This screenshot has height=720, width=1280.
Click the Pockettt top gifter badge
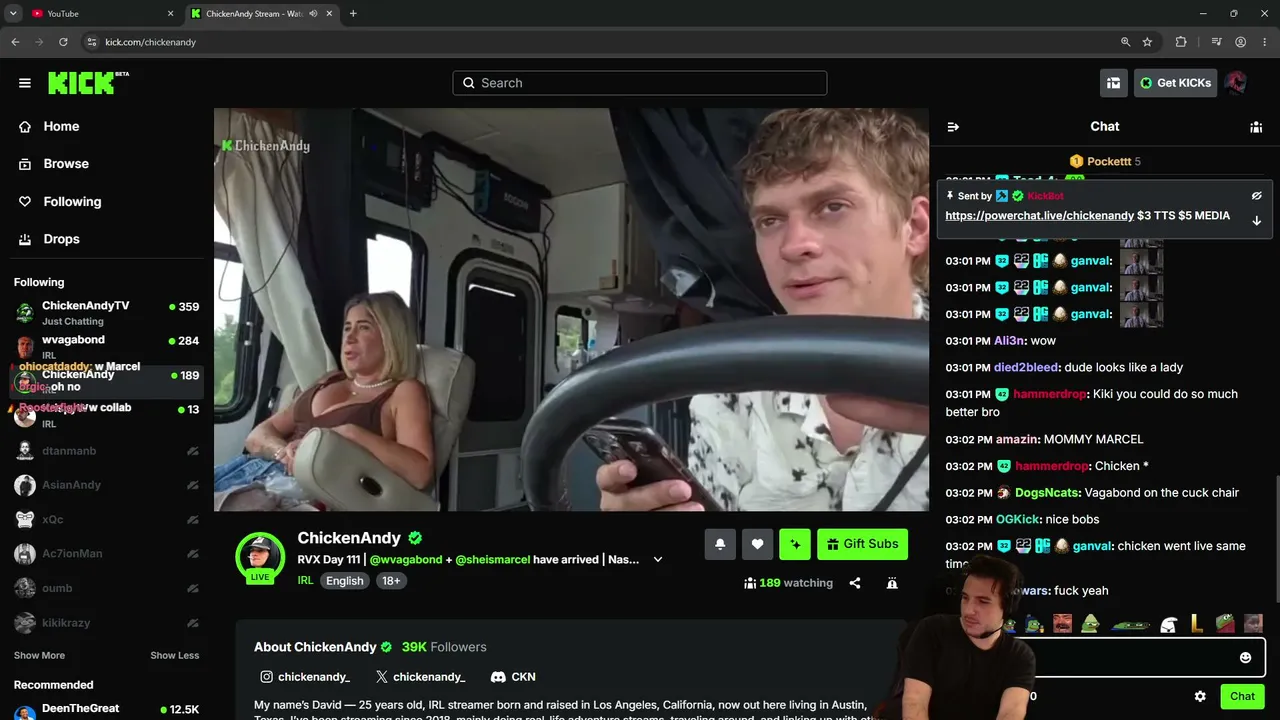[x=1105, y=161]
